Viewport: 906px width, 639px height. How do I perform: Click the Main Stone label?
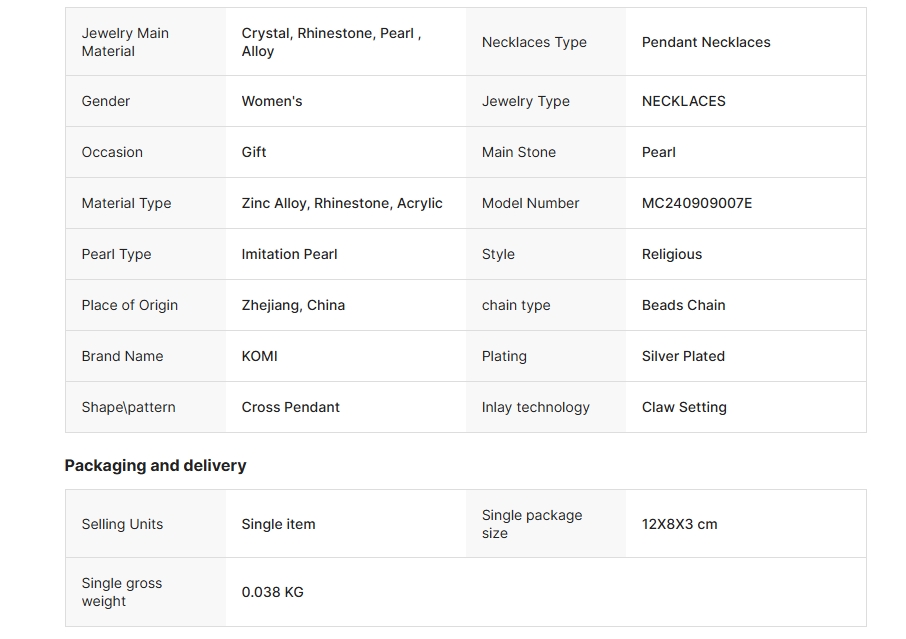[x=519, y=152]
